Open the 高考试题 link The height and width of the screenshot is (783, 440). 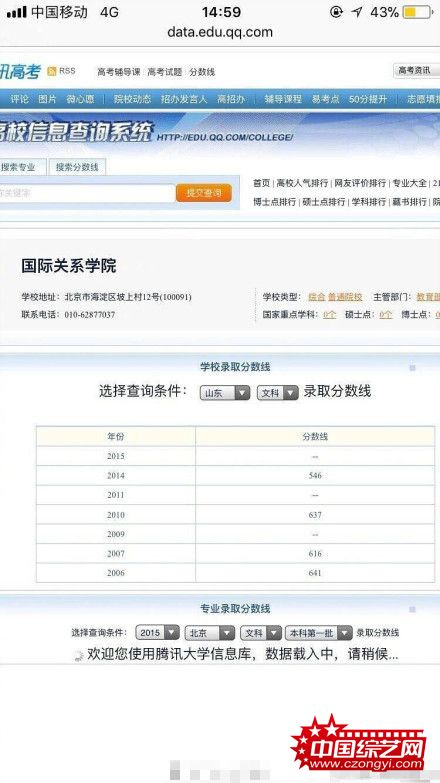(x=165, y=72)
